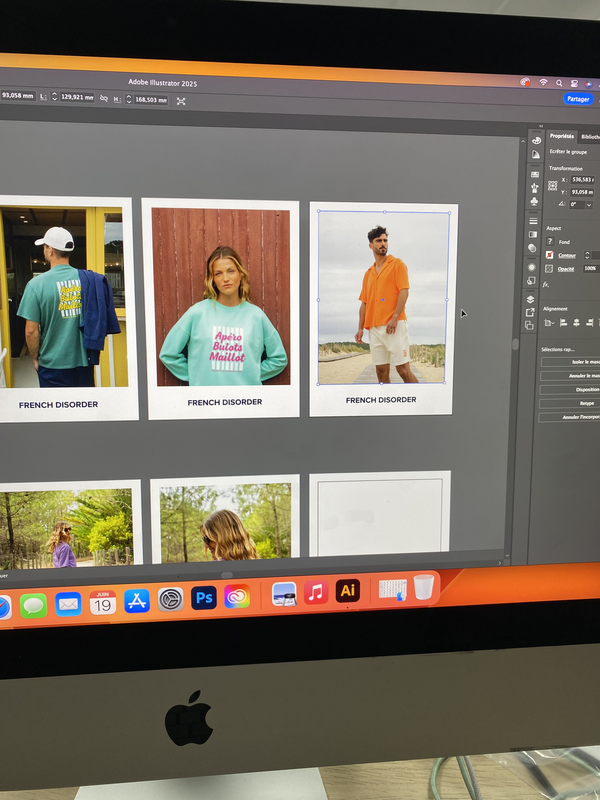The image size is (600, 800).
Task: Switch to the Propriétés tab
Action: (561, 136)
